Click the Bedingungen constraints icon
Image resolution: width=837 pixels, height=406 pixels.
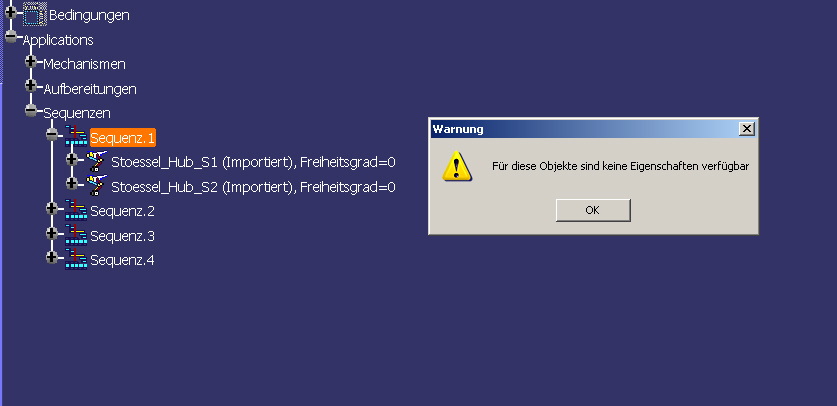(x=35, y=14)
